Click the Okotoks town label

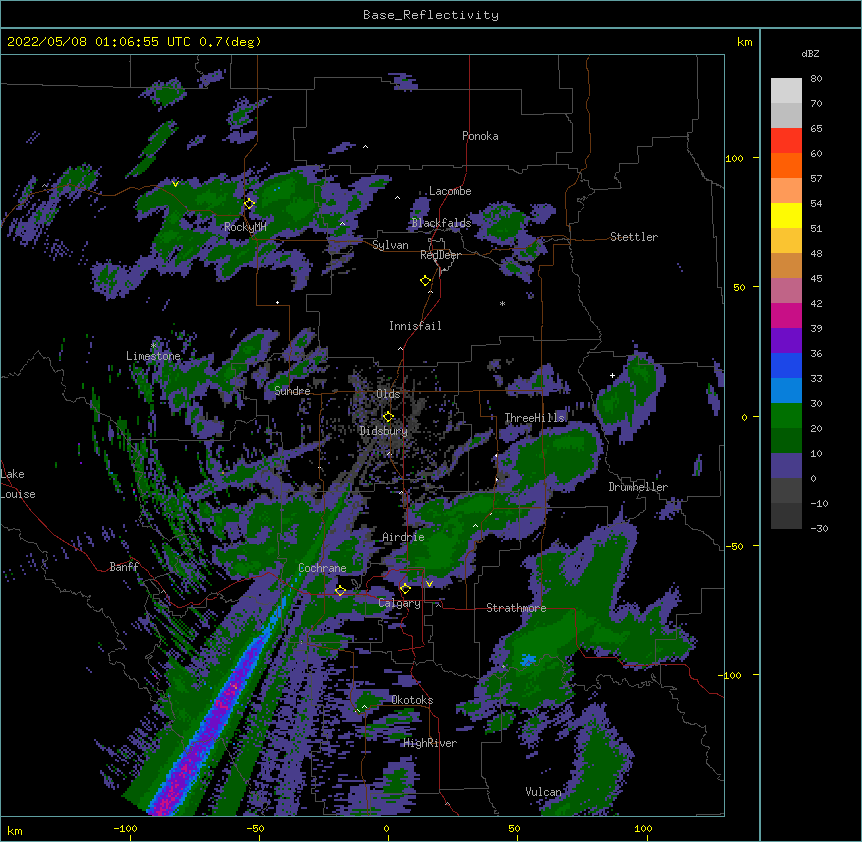click(x=412, y=700)
